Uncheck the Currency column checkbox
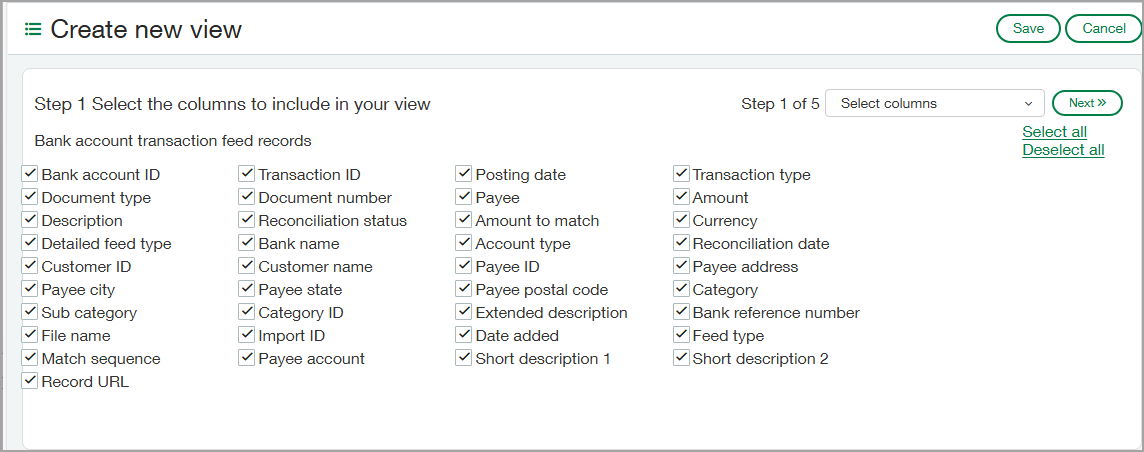This screenshot has height=452, width=1144. pos(681,220)
